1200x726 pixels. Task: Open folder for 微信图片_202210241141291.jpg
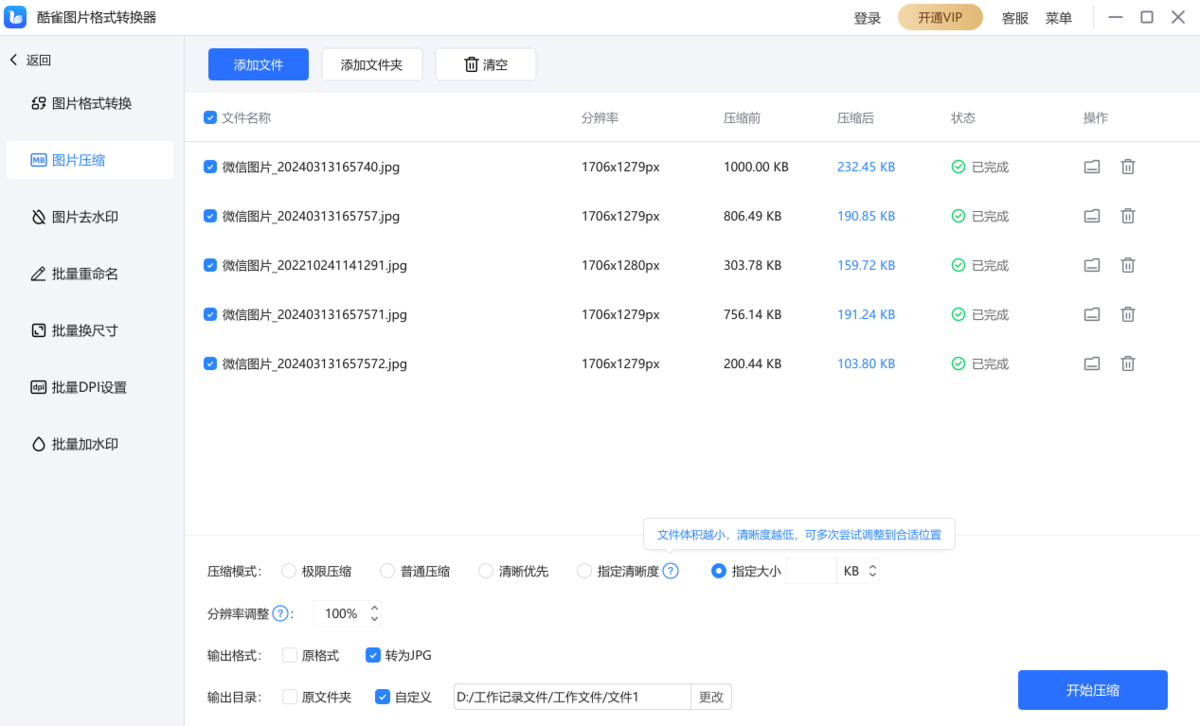click(1092, 265)
